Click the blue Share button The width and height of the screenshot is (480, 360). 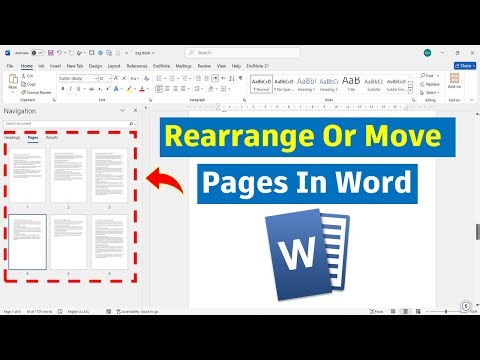[465, 66]
